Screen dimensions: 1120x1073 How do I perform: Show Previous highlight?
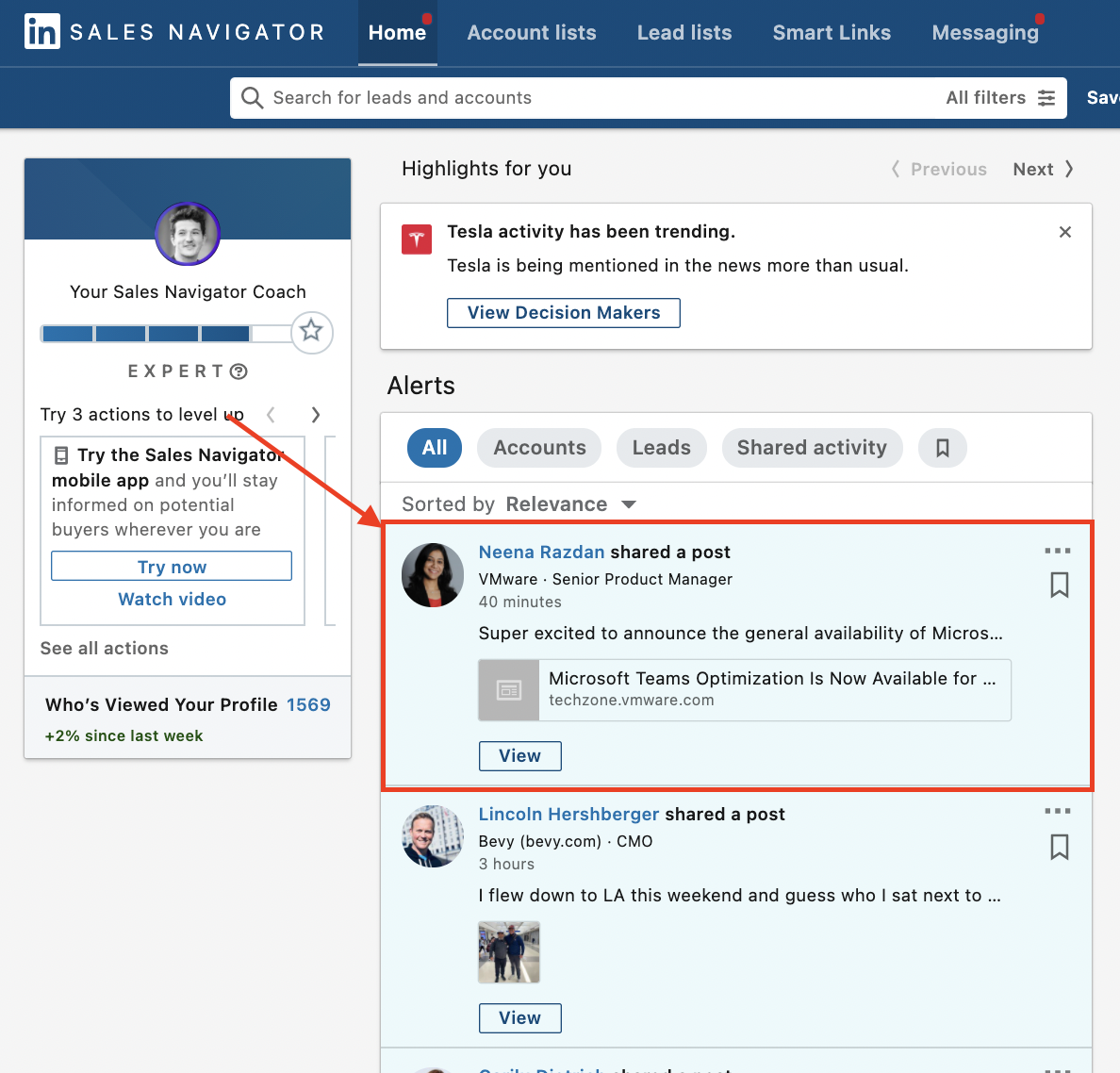pos(939,170)
